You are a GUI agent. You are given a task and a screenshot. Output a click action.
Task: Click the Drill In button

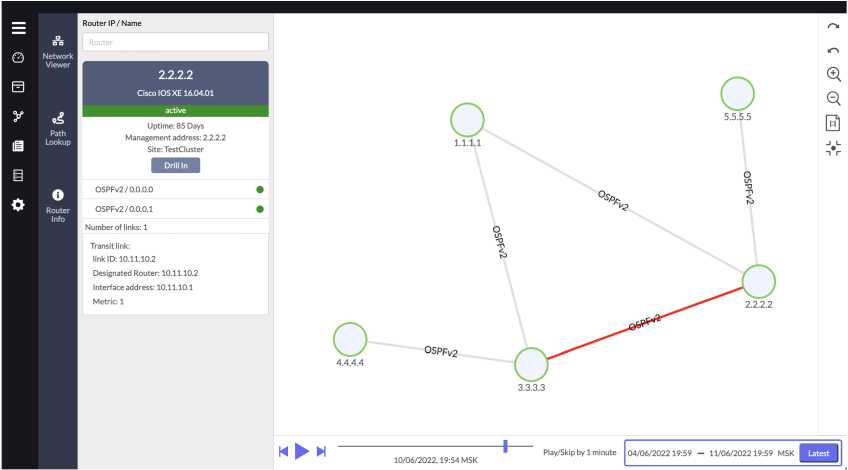pos(175,166)
